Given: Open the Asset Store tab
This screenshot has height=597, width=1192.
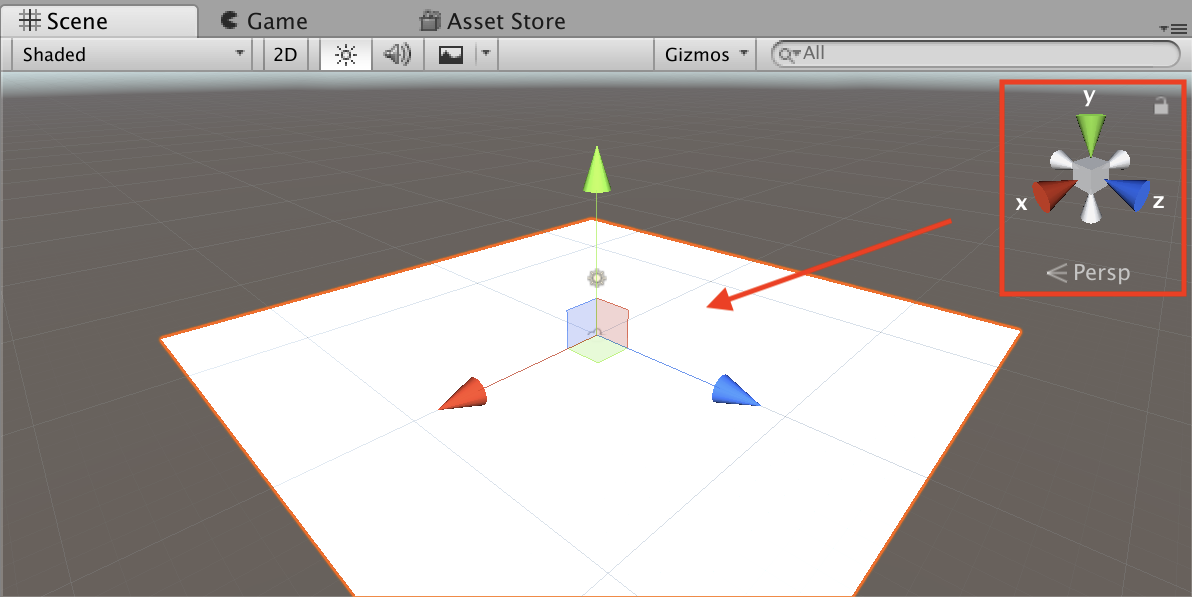Looking at the screenshot, I should (x=493, y=21).
